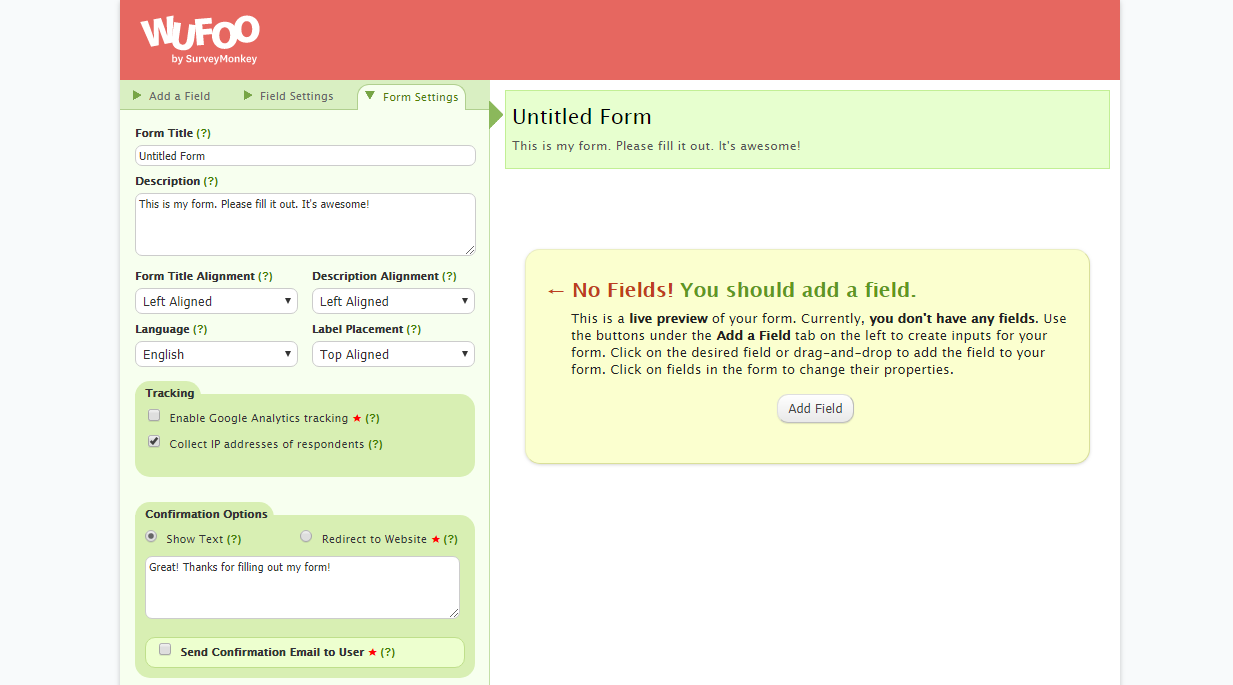
Task: Open the Form Title Alignment help icon
Action: [265, 276]
